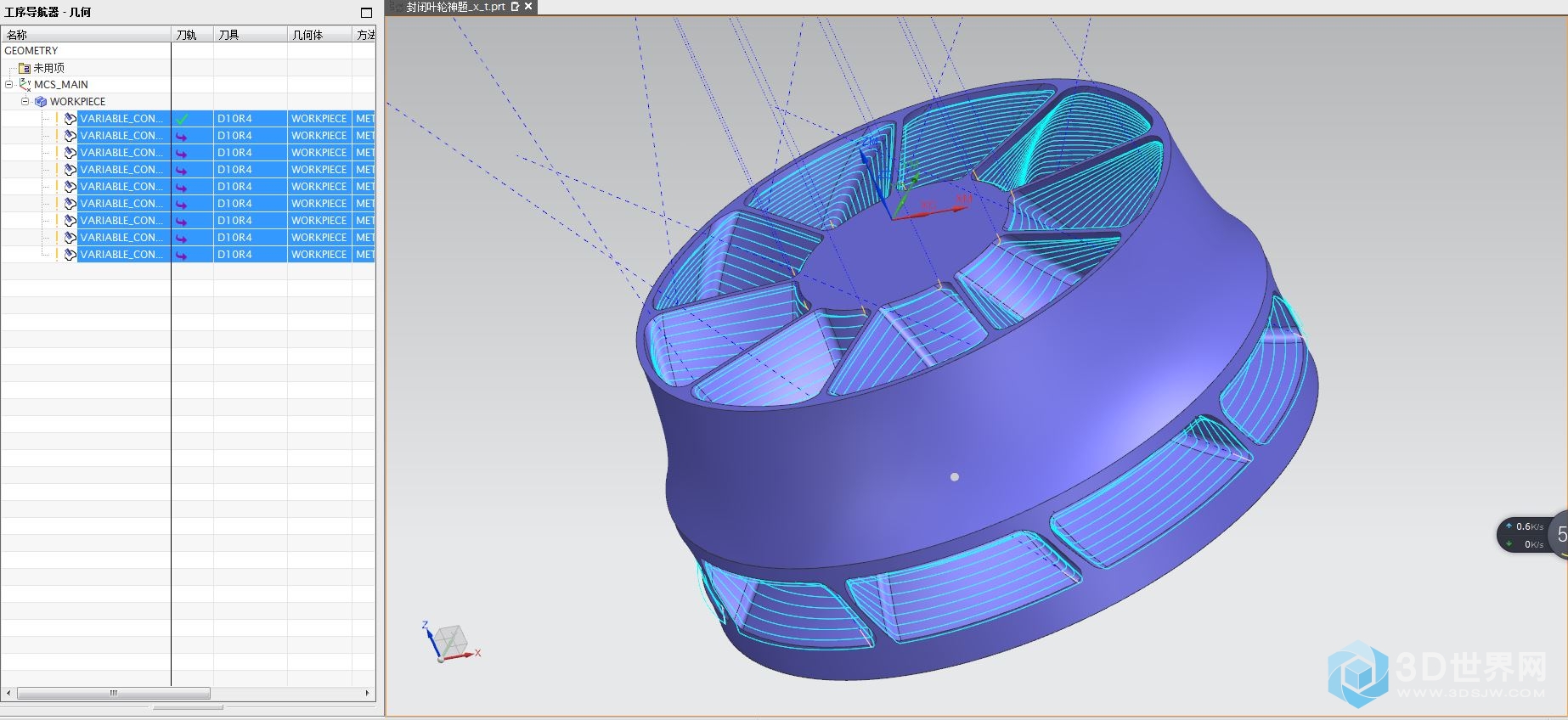Image resolution: width=1568 pixels, height=720 pixels.
Task: Click the yellow warning mark on the first operation
Action: [57, 119]
